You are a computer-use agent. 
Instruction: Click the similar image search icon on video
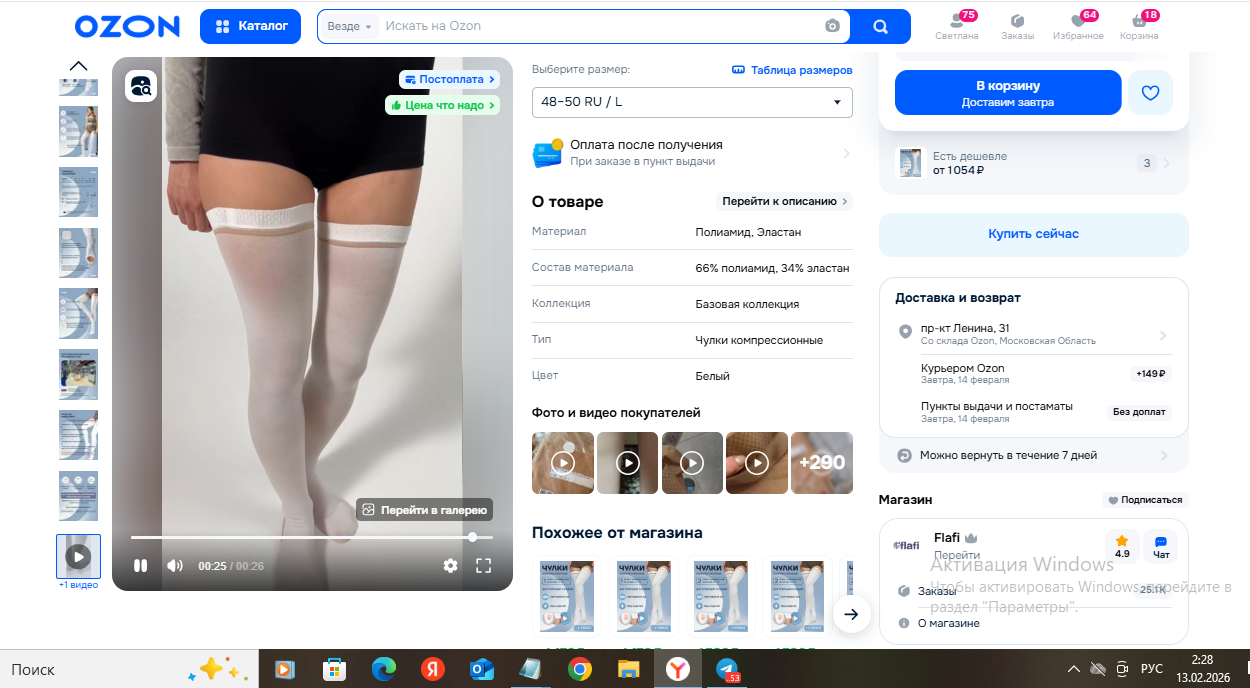point(141,87)
